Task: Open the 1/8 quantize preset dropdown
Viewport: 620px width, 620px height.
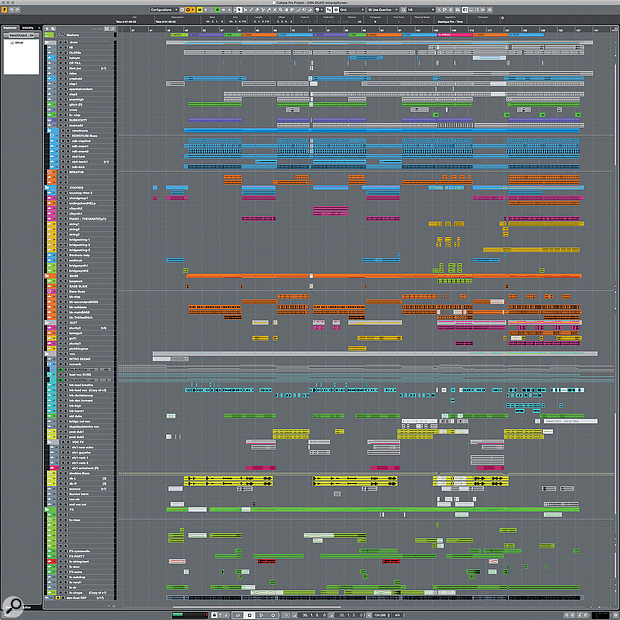Action: [x=421, y=9]
